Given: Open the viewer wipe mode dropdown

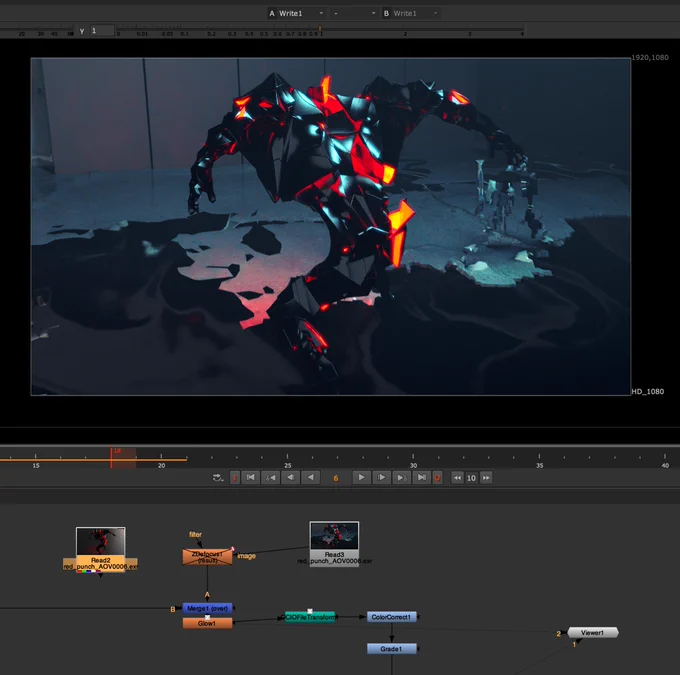Looking at the screenshot, I should click(354, 13).
